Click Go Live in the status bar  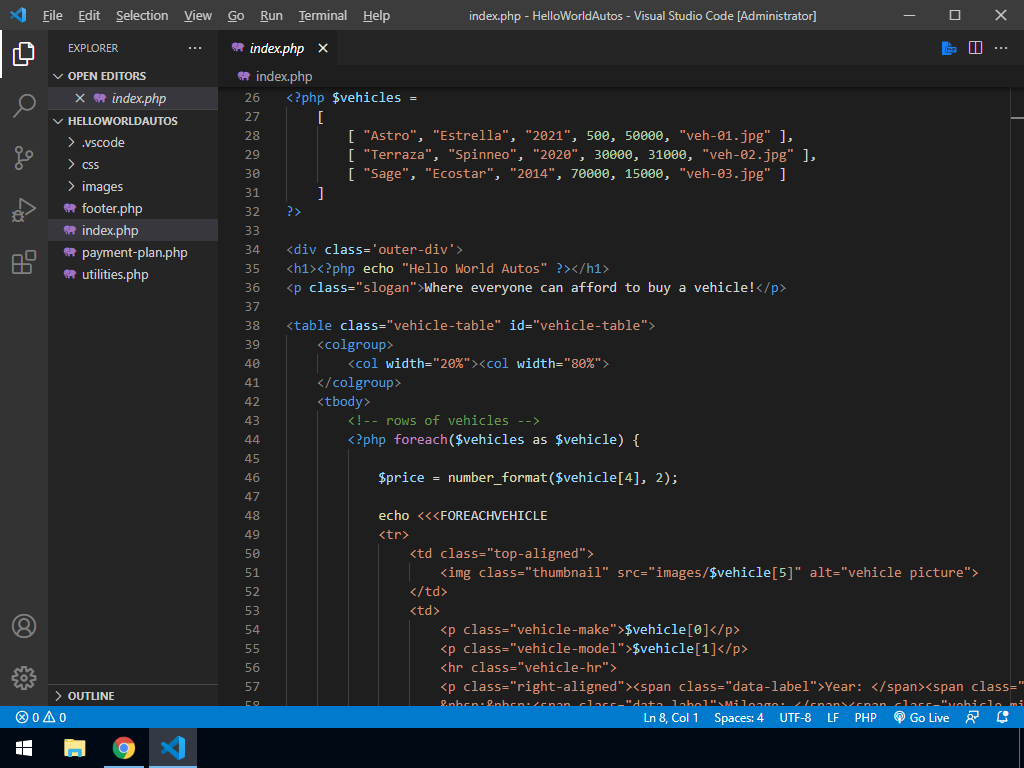point(921,717)
